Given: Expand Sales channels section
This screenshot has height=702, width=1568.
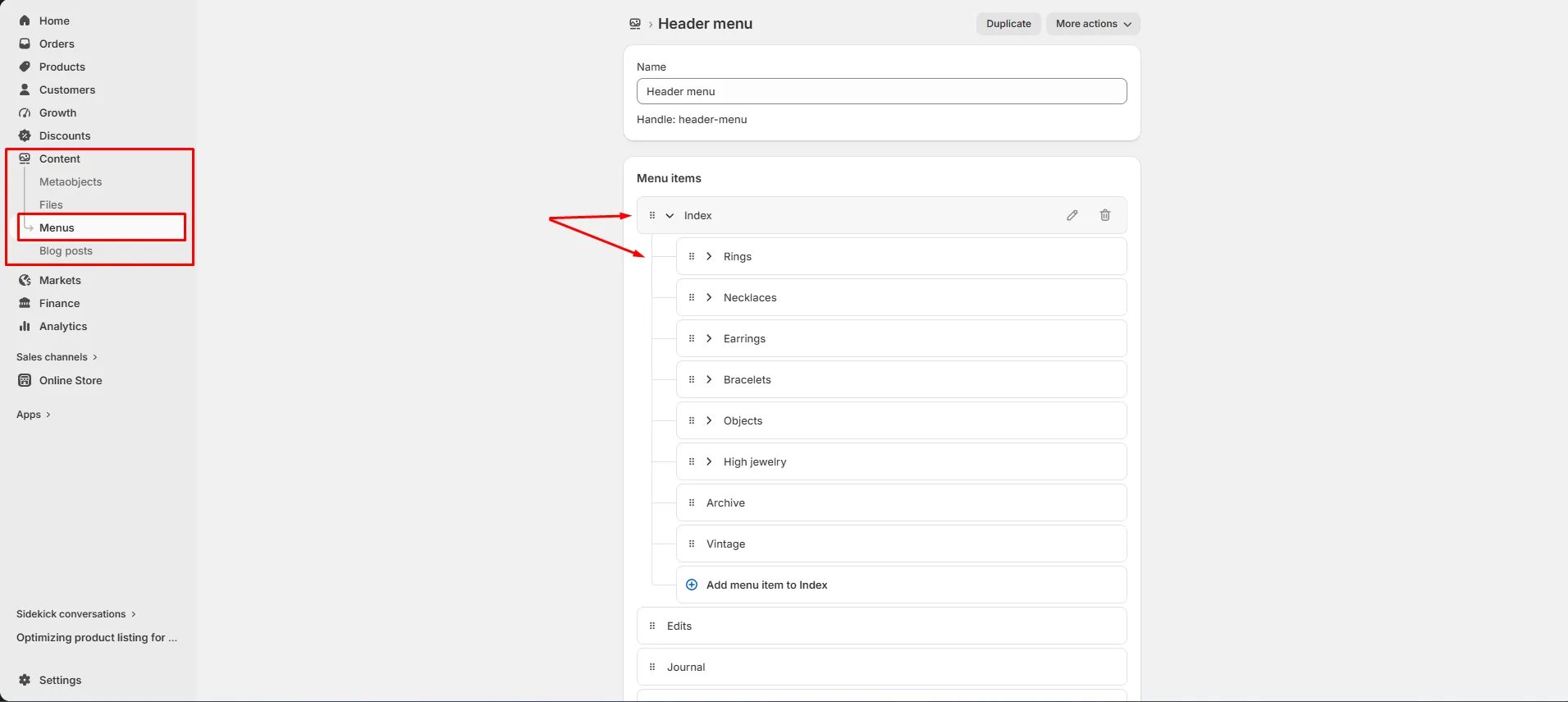Looking at the screenshot, I should 57,357.
